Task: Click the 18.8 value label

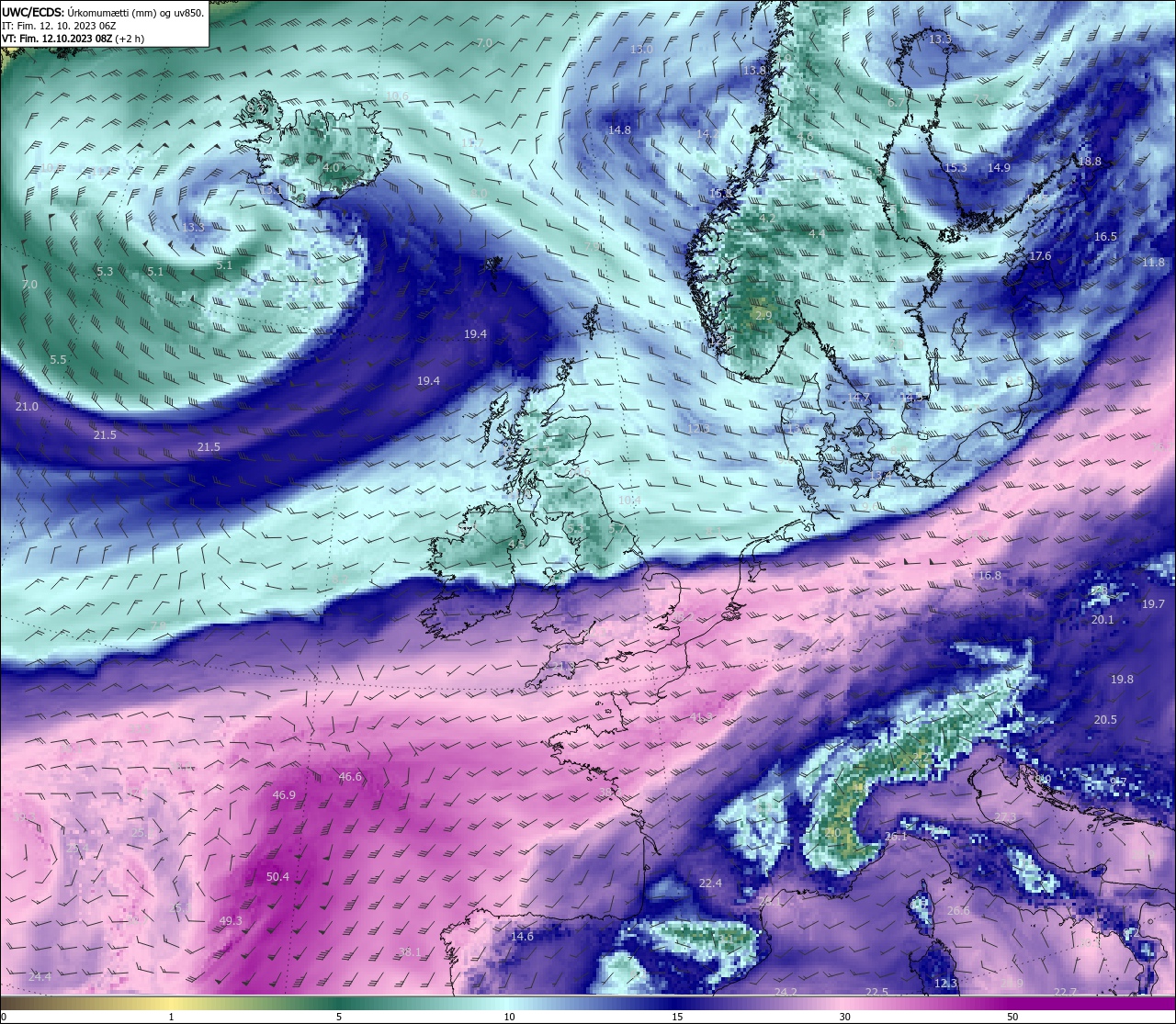Action: coord(1090,162)
